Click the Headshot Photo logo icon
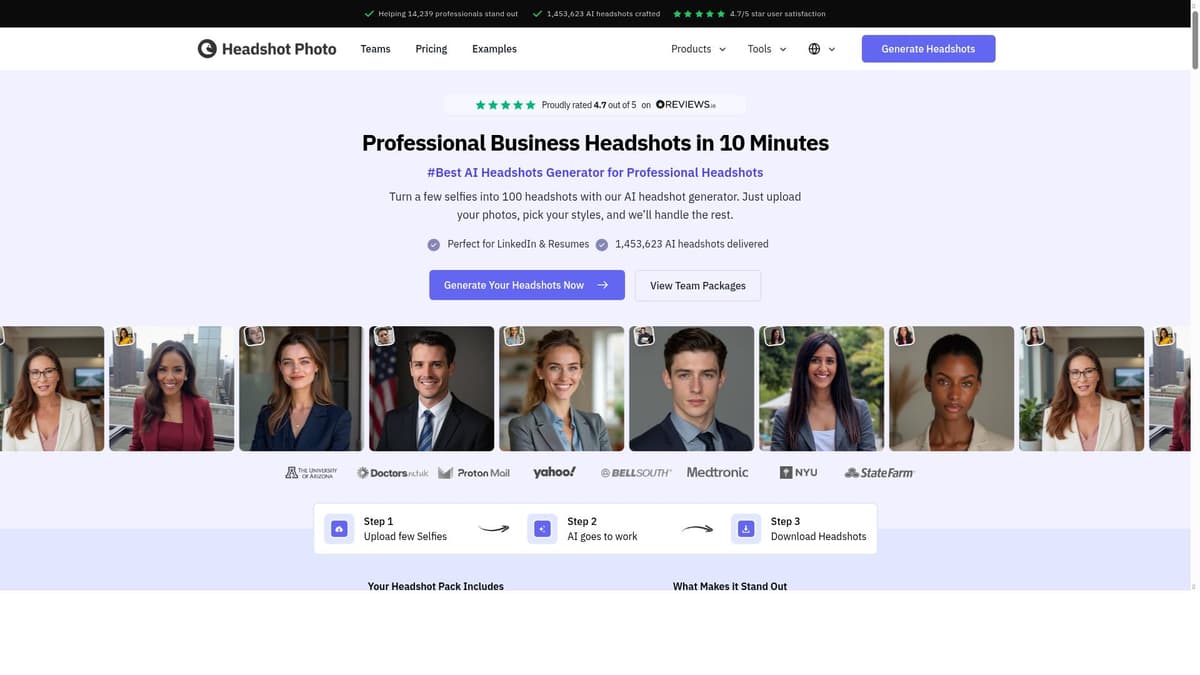This screenshot has width=1200, height=675. click(207, 49)
